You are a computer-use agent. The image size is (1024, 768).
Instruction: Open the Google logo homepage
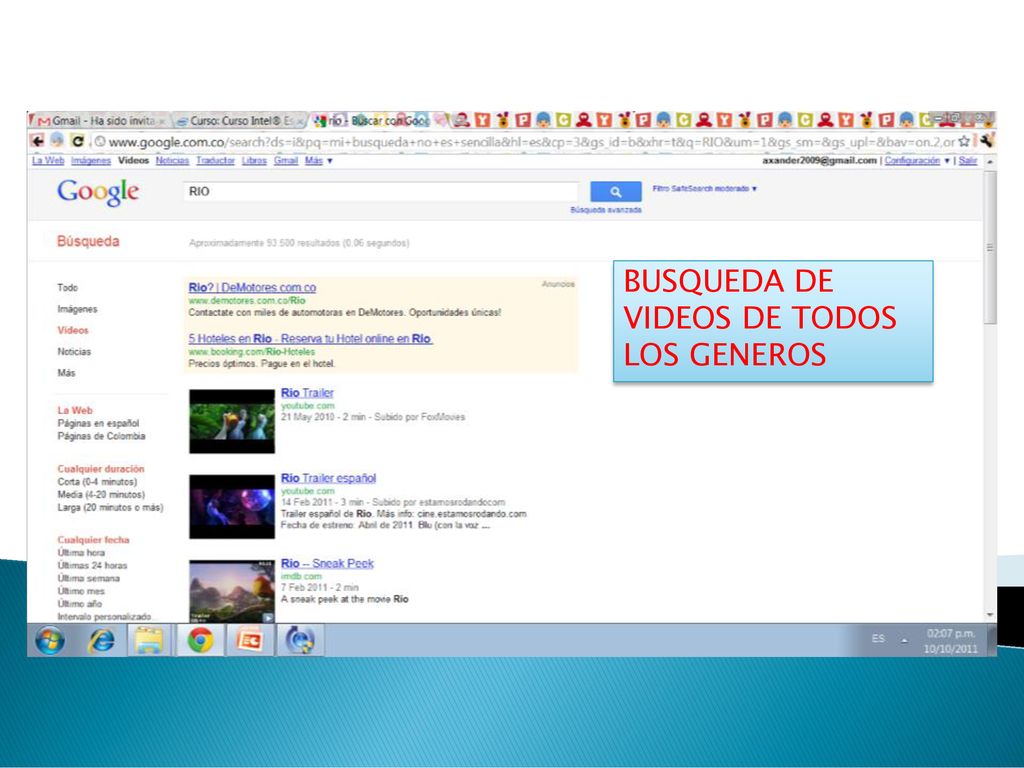coord(98,192)
